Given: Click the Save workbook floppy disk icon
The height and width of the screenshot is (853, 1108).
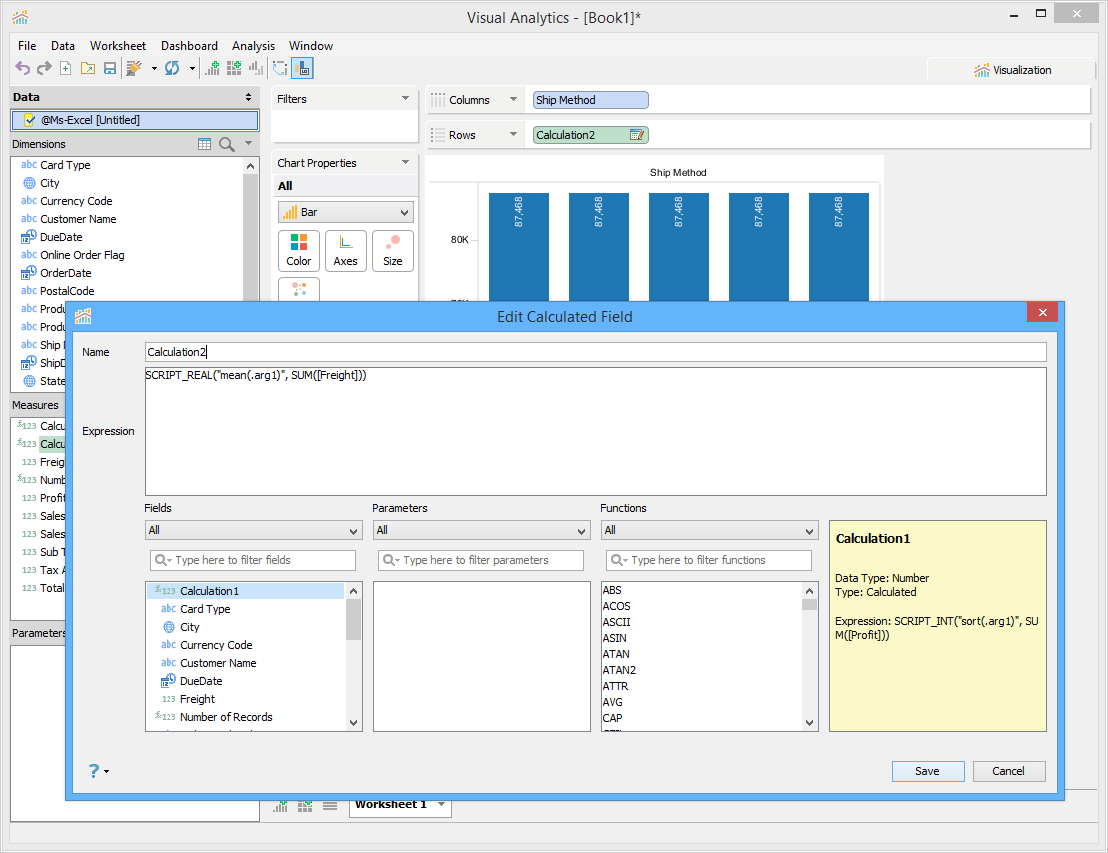Looking at the screenshot, I should click(110, 68).
